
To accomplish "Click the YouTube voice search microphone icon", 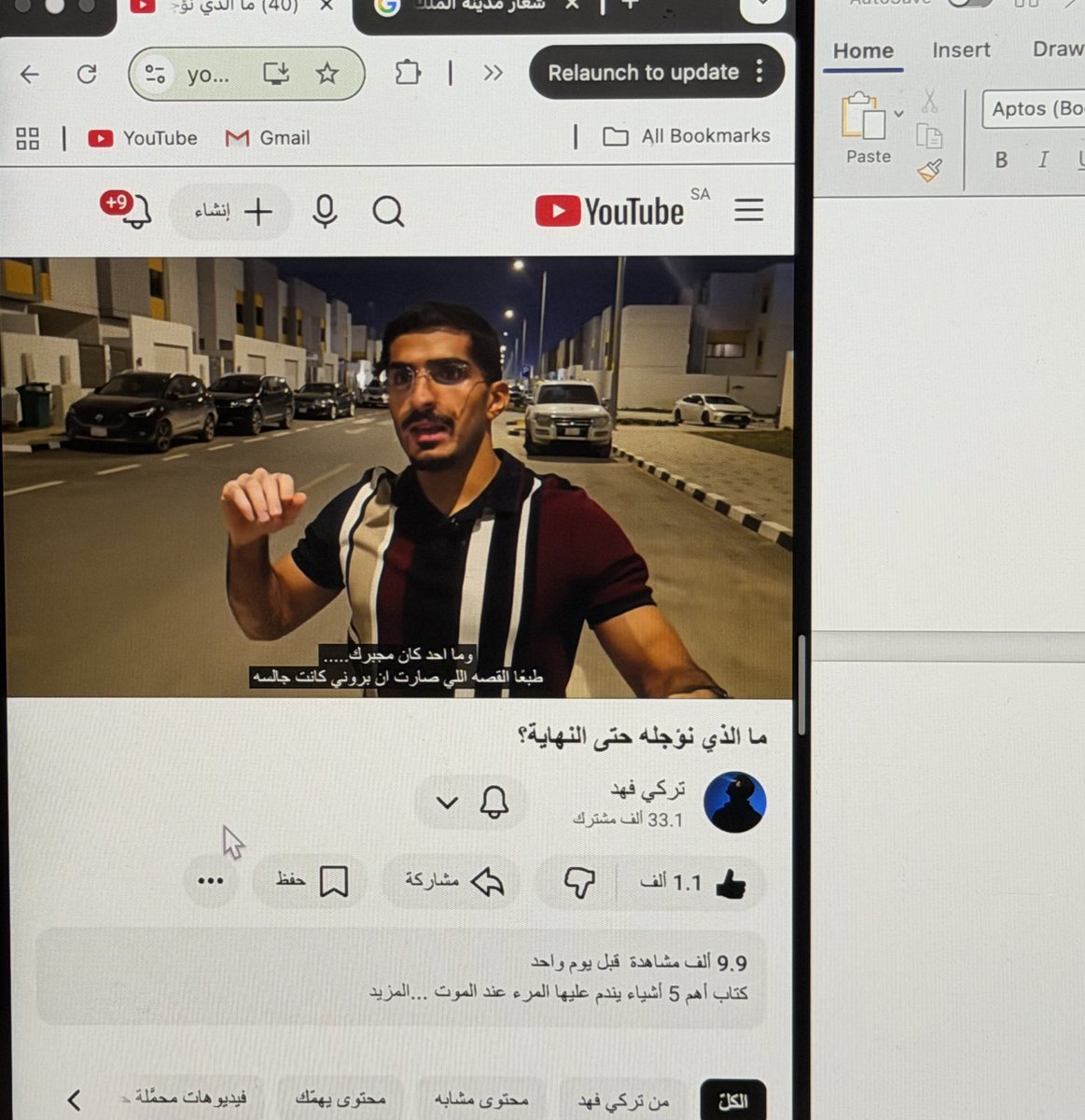I will click(x=325, y=212).
